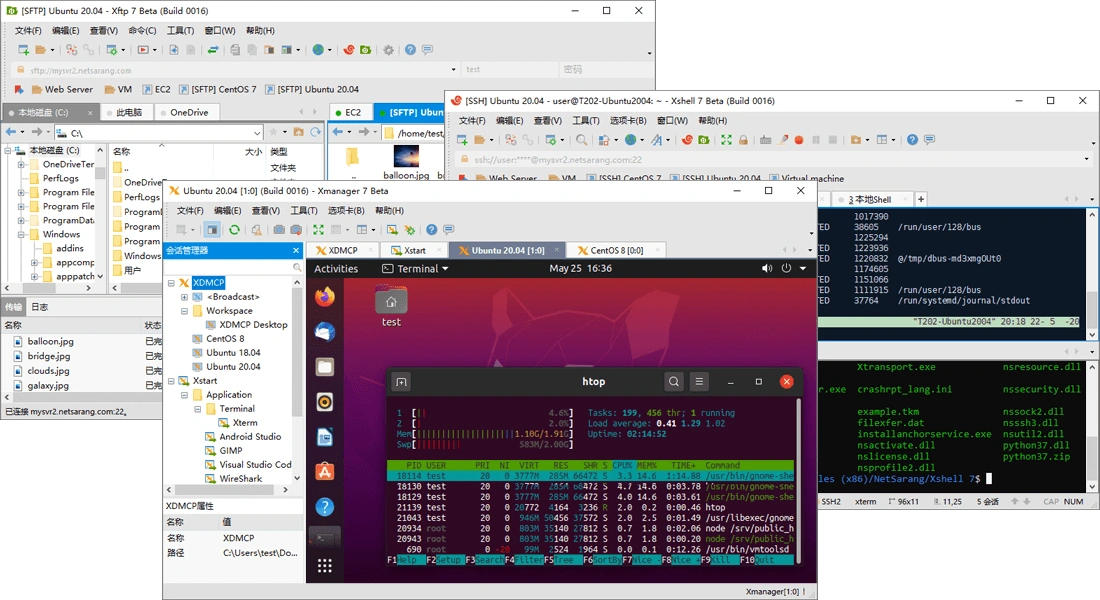Open Thunderbird mail from the Ubuntu dock
The width and height of the screenshot is (1100, 600).
[324, 332]
